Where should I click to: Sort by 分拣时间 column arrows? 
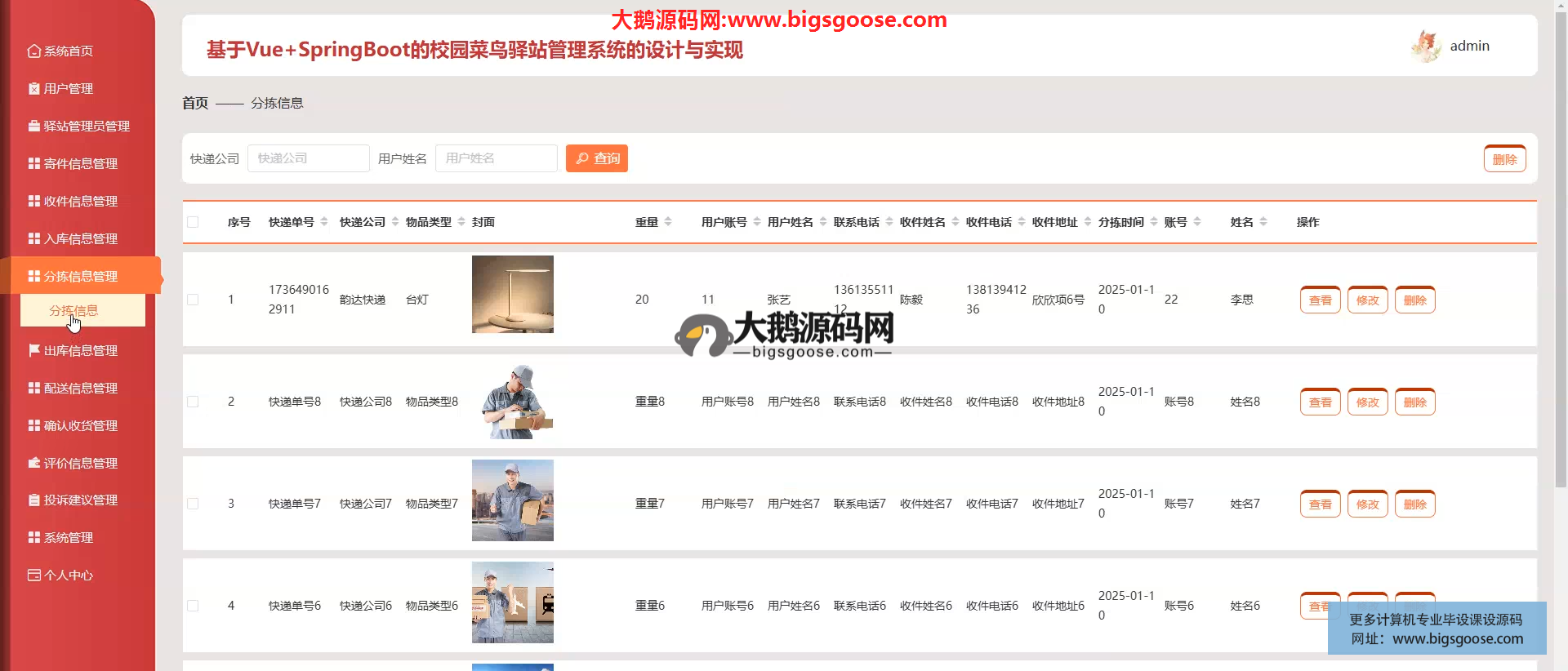coord(1153,222)
